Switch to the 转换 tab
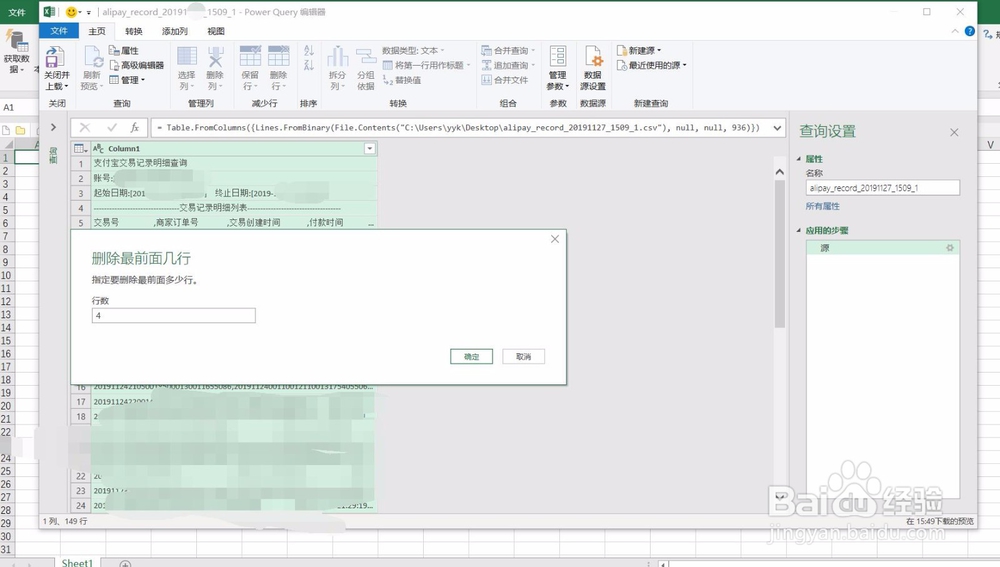The width and height of the screenshot is (1000, 567). pos(134,31)
